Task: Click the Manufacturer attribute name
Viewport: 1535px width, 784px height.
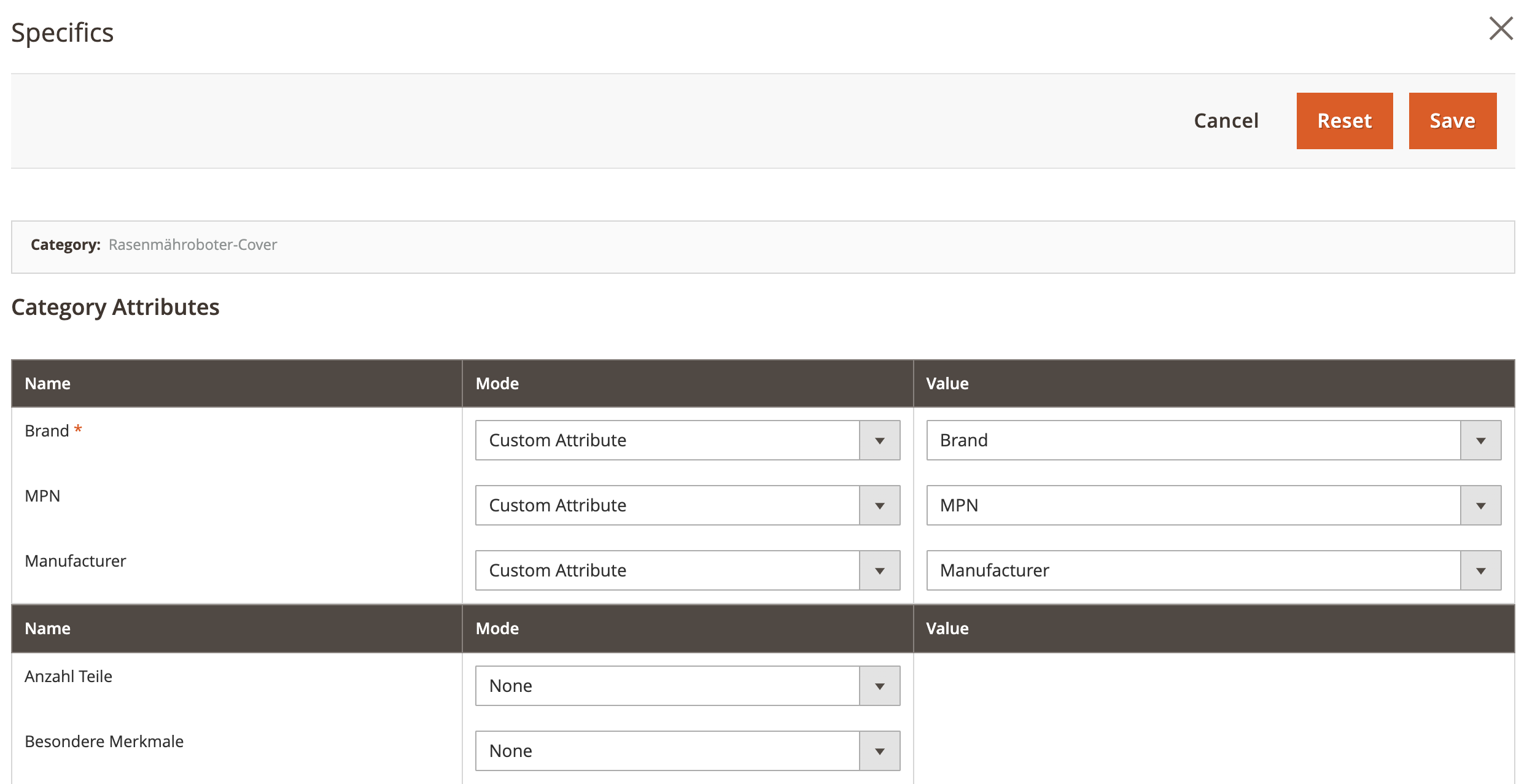Action: pyautogui.click(x=75, y=561)
